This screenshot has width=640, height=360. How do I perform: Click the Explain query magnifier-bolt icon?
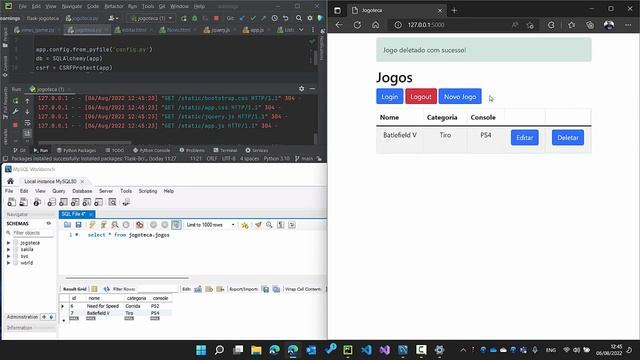point(115,225)
